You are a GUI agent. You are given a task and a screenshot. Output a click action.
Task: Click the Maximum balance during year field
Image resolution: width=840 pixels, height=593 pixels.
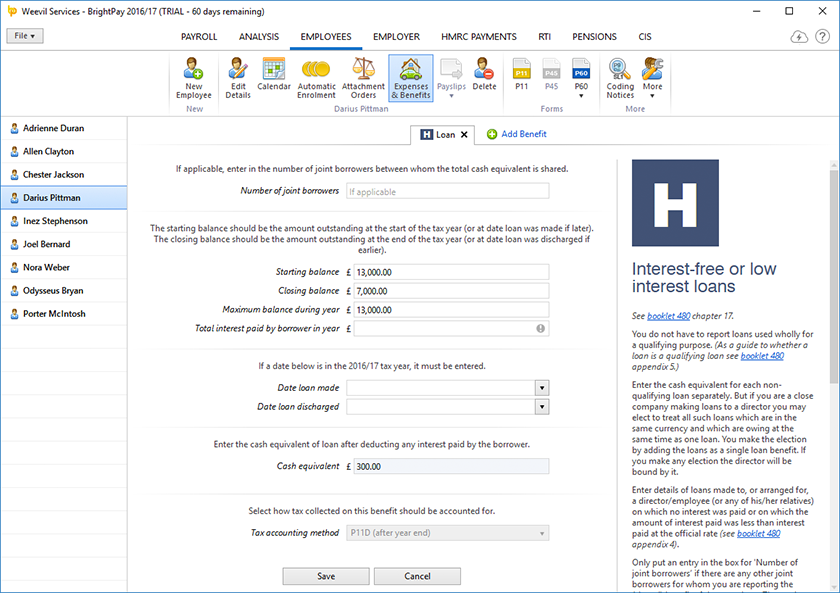451,310
